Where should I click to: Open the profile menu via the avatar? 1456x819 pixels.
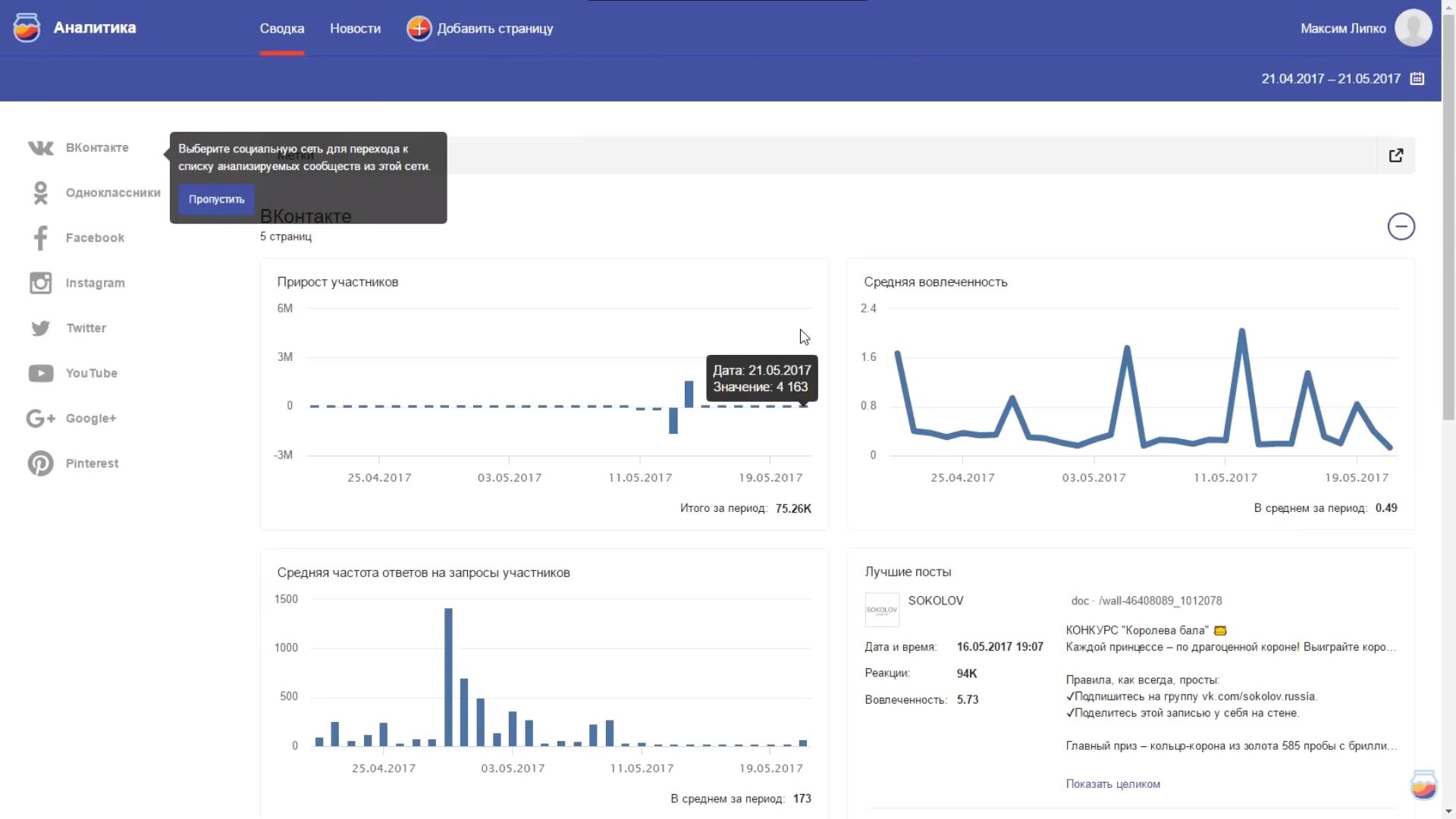[x=1413, y=27]
